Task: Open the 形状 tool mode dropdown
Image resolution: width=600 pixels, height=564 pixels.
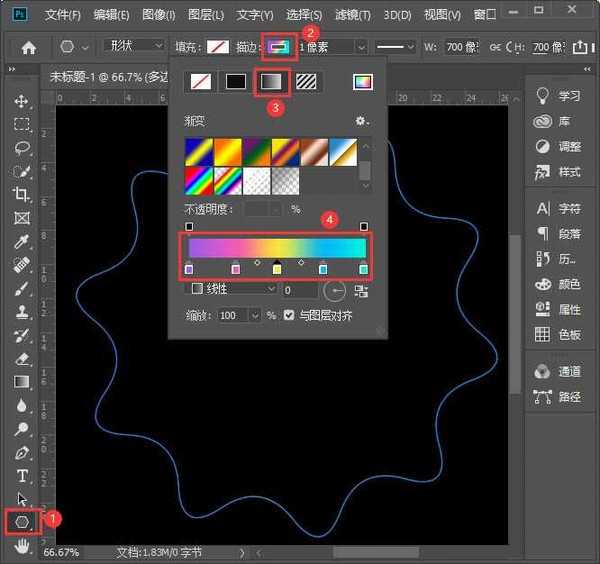Action: (x=134, y=47)
